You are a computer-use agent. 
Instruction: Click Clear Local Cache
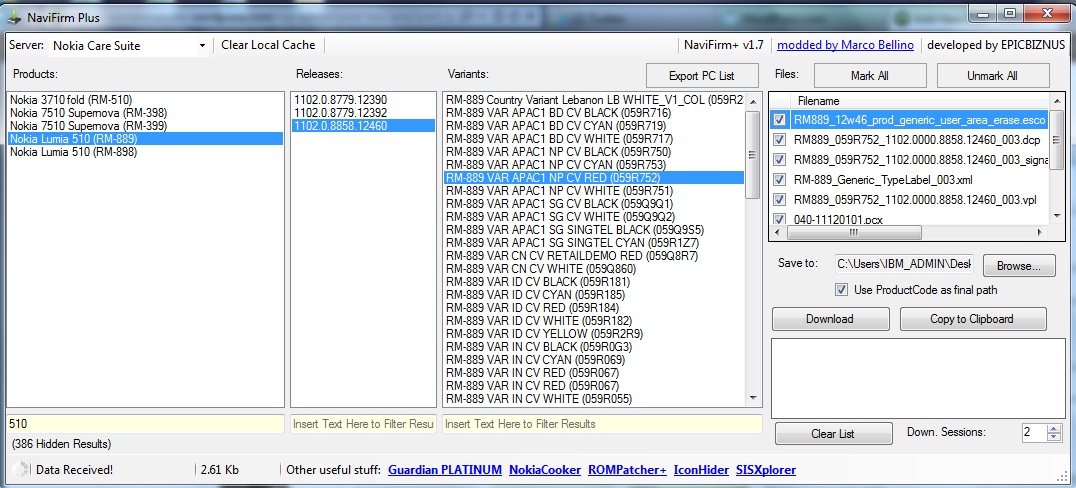(x=268, y=45)
